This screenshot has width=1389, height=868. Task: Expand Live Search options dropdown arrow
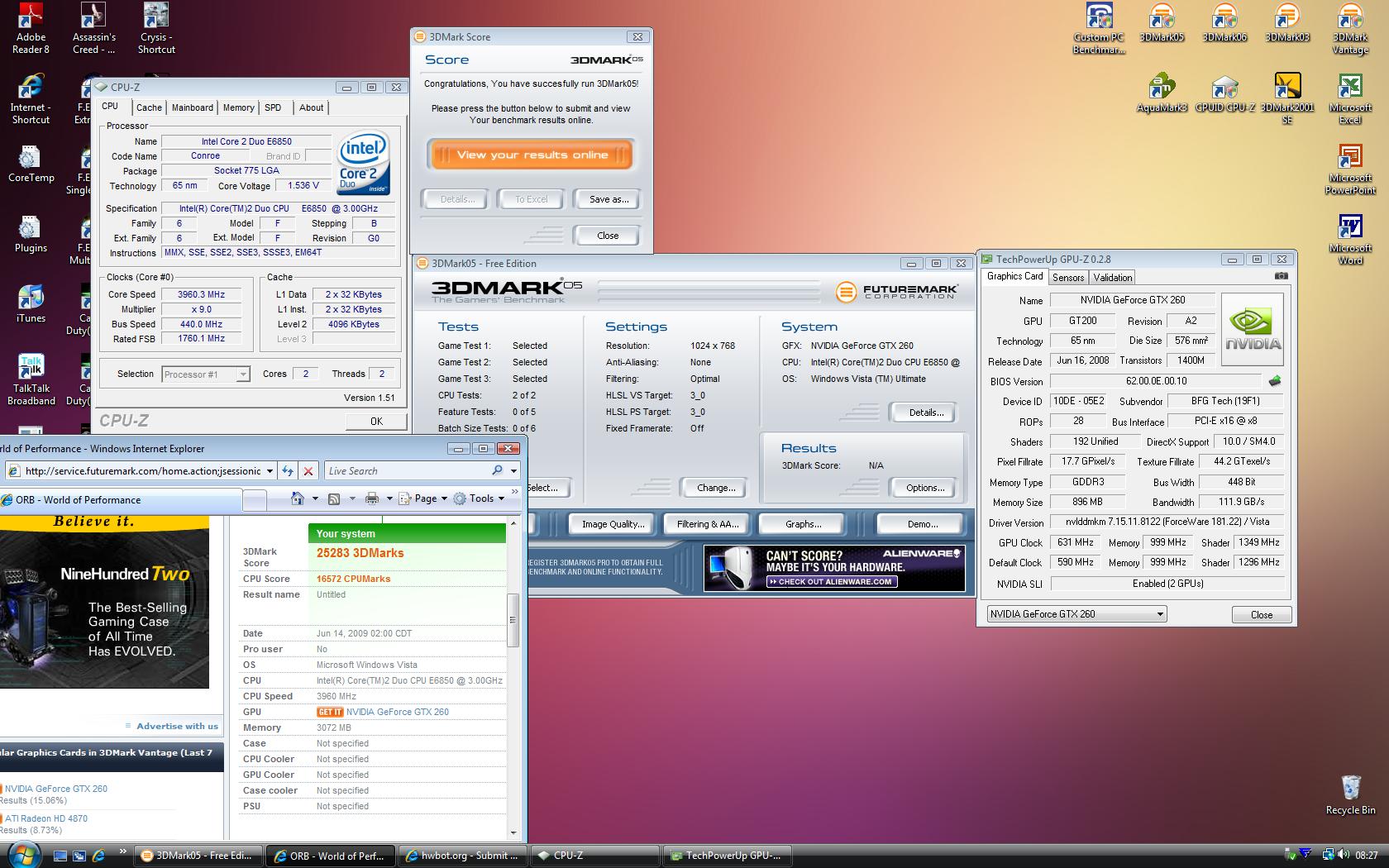[x=513, y=470]
